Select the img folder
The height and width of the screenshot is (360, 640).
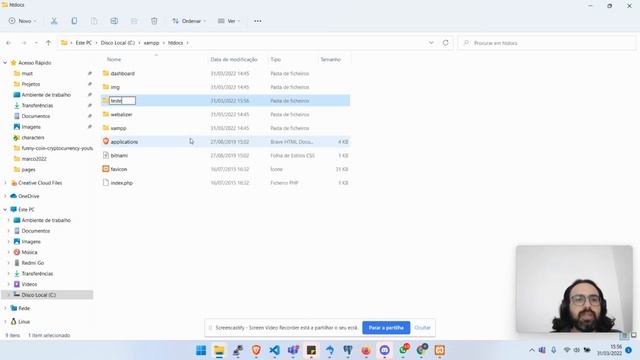[115, 87]
